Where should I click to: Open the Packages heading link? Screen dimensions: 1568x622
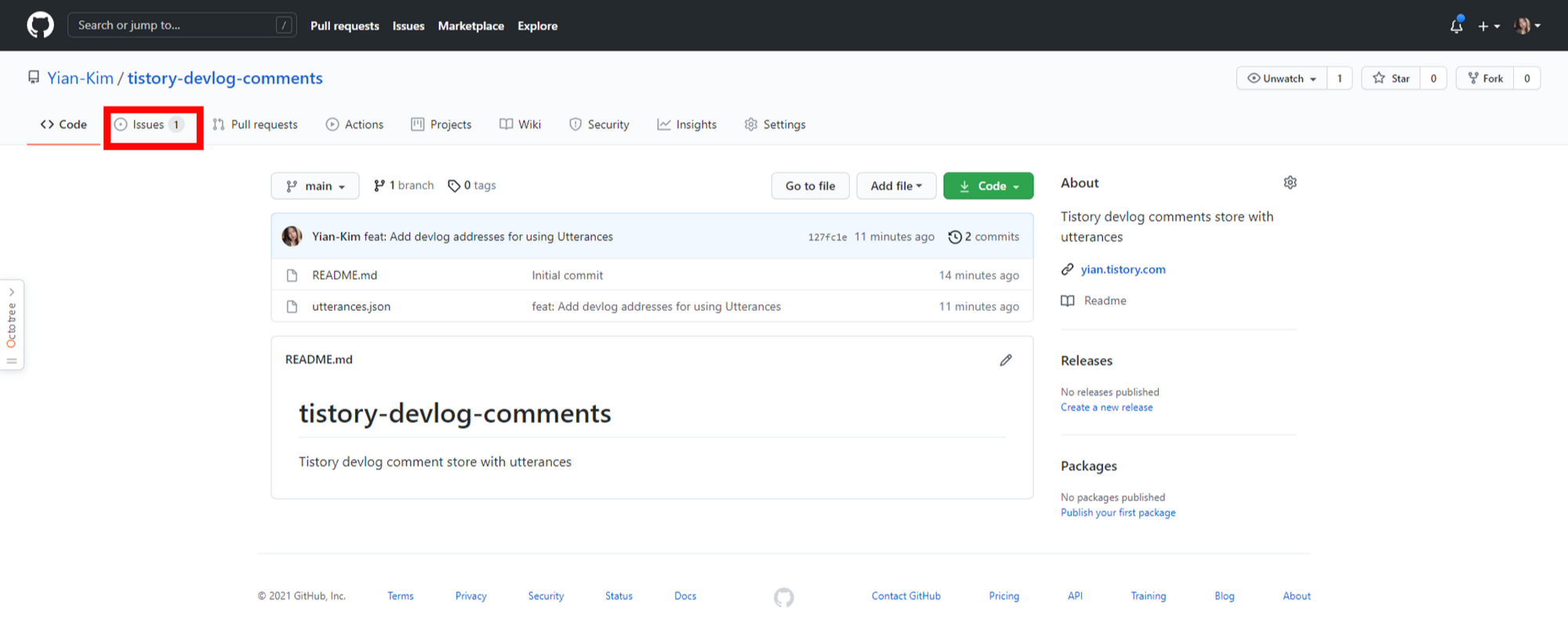tap(1089, 466)
